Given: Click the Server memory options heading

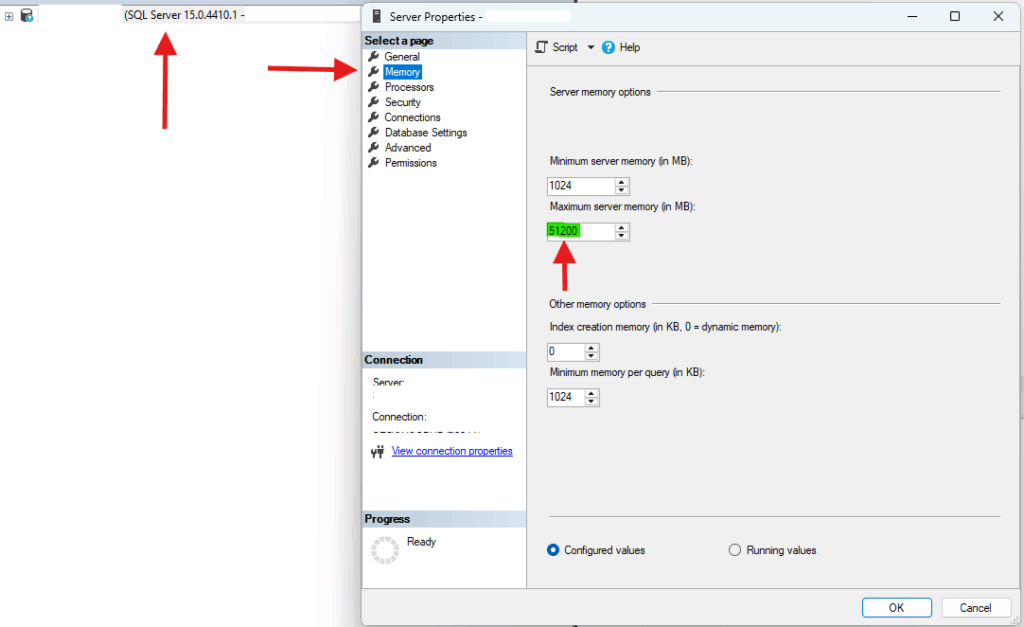Looking at the screenshot, I should tap(600, 92).
